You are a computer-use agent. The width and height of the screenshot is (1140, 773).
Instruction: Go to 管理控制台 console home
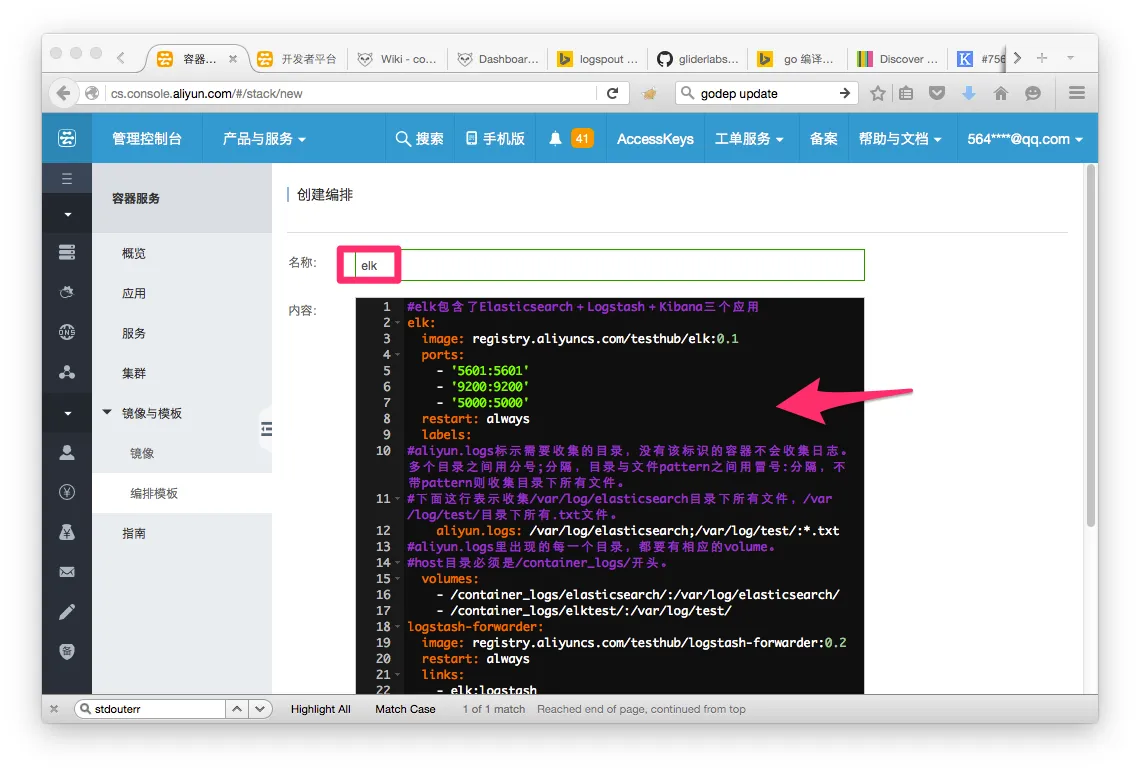pyautogui.click(x=147, y=139)
